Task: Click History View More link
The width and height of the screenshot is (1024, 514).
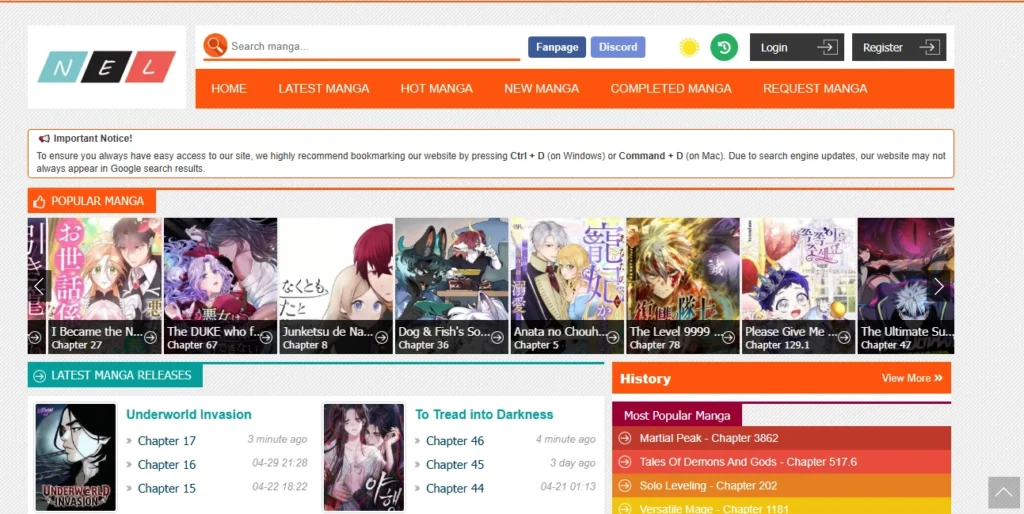Action: (912, 378)
